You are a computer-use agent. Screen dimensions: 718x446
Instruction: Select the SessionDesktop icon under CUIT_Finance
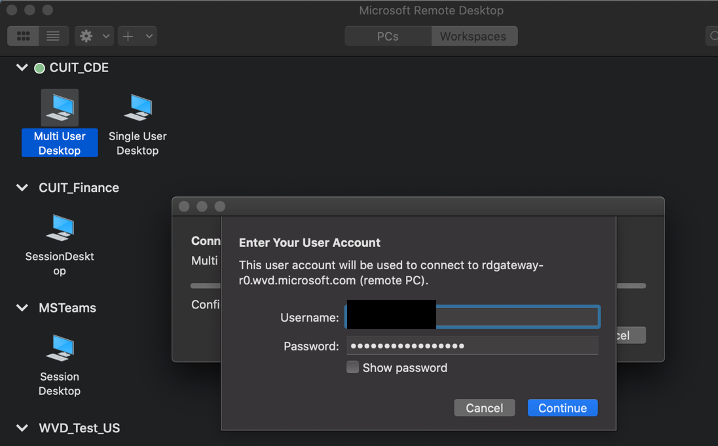[60, 228]
